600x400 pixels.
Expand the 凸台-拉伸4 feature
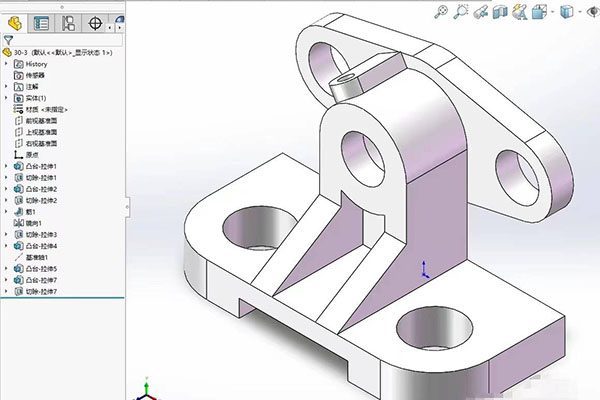6,246
